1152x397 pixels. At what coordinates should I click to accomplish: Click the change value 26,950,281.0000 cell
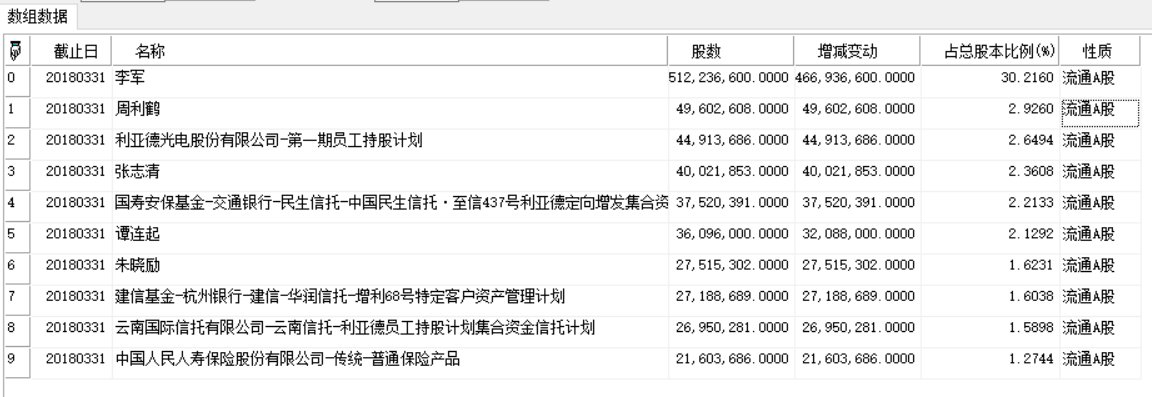pyautogui.click(x=857, y=328)
